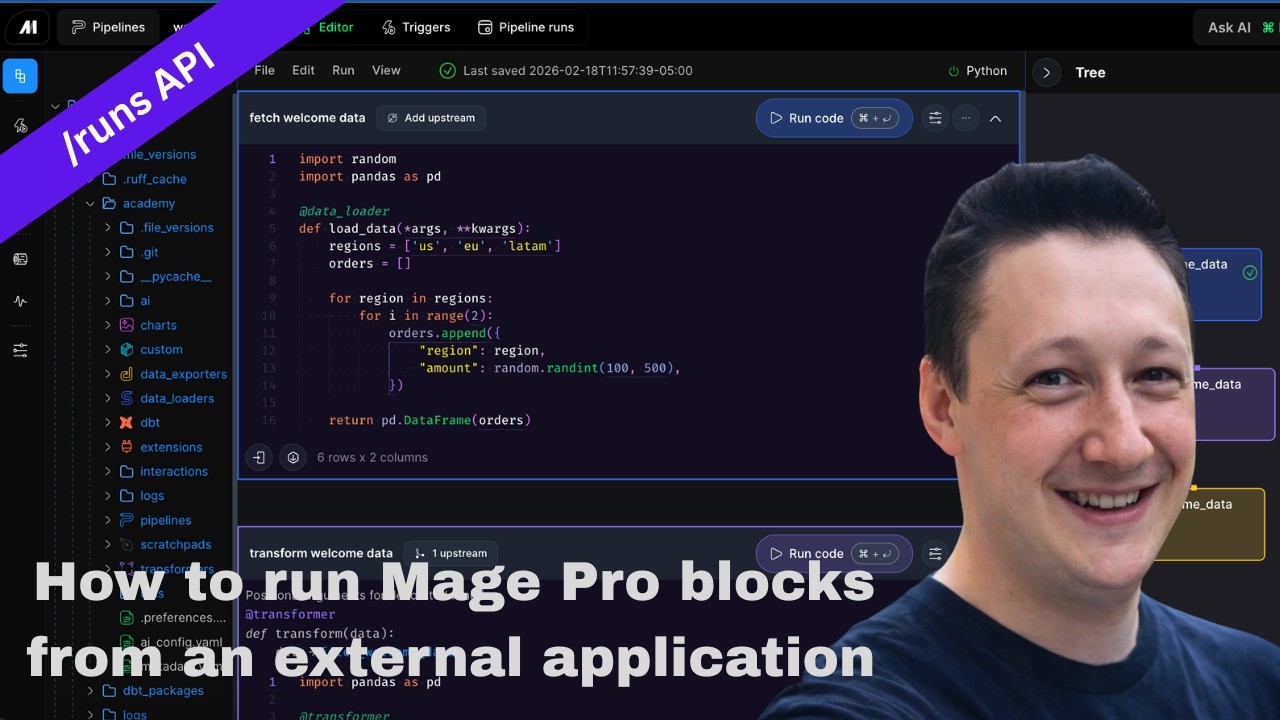Click the extensions folder icon
Screen dimensions: 1280x720
click(x=127, y=447)
